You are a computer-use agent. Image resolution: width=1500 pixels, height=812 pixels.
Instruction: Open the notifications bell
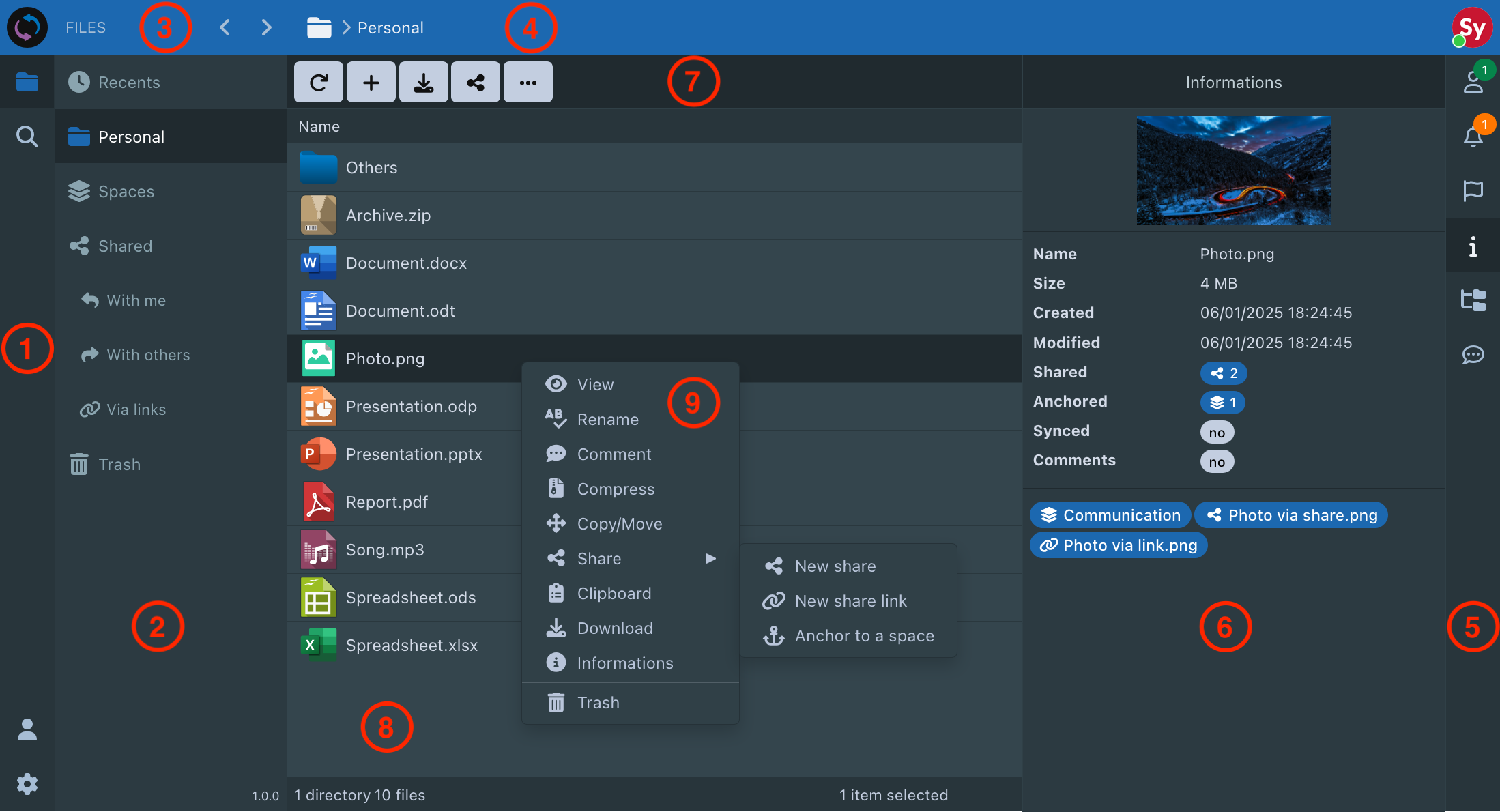coord(1473,136)
